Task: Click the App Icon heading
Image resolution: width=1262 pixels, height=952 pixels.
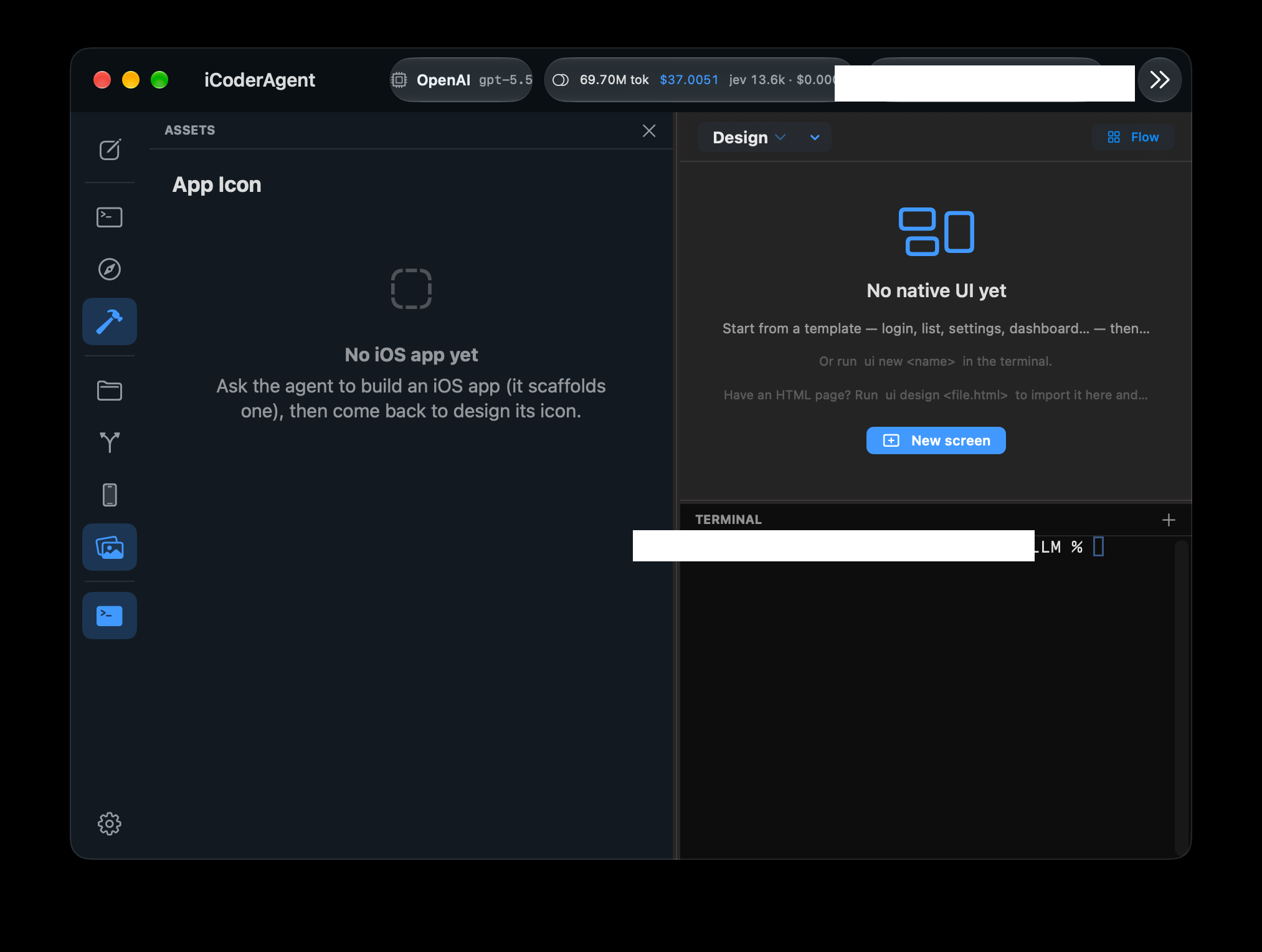Action: point(217,184)
